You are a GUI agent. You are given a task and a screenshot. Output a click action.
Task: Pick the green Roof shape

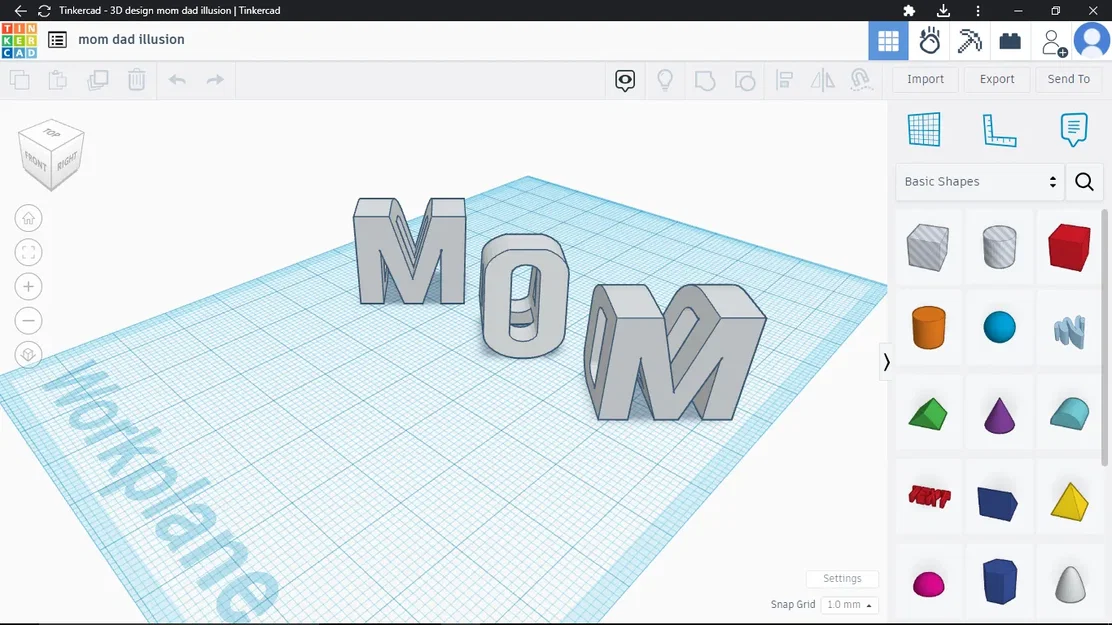928,414
